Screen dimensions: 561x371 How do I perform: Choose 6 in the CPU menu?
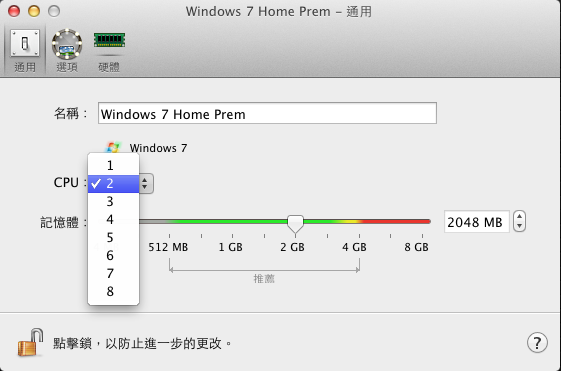pyautogui.click(x=113, y=255)
